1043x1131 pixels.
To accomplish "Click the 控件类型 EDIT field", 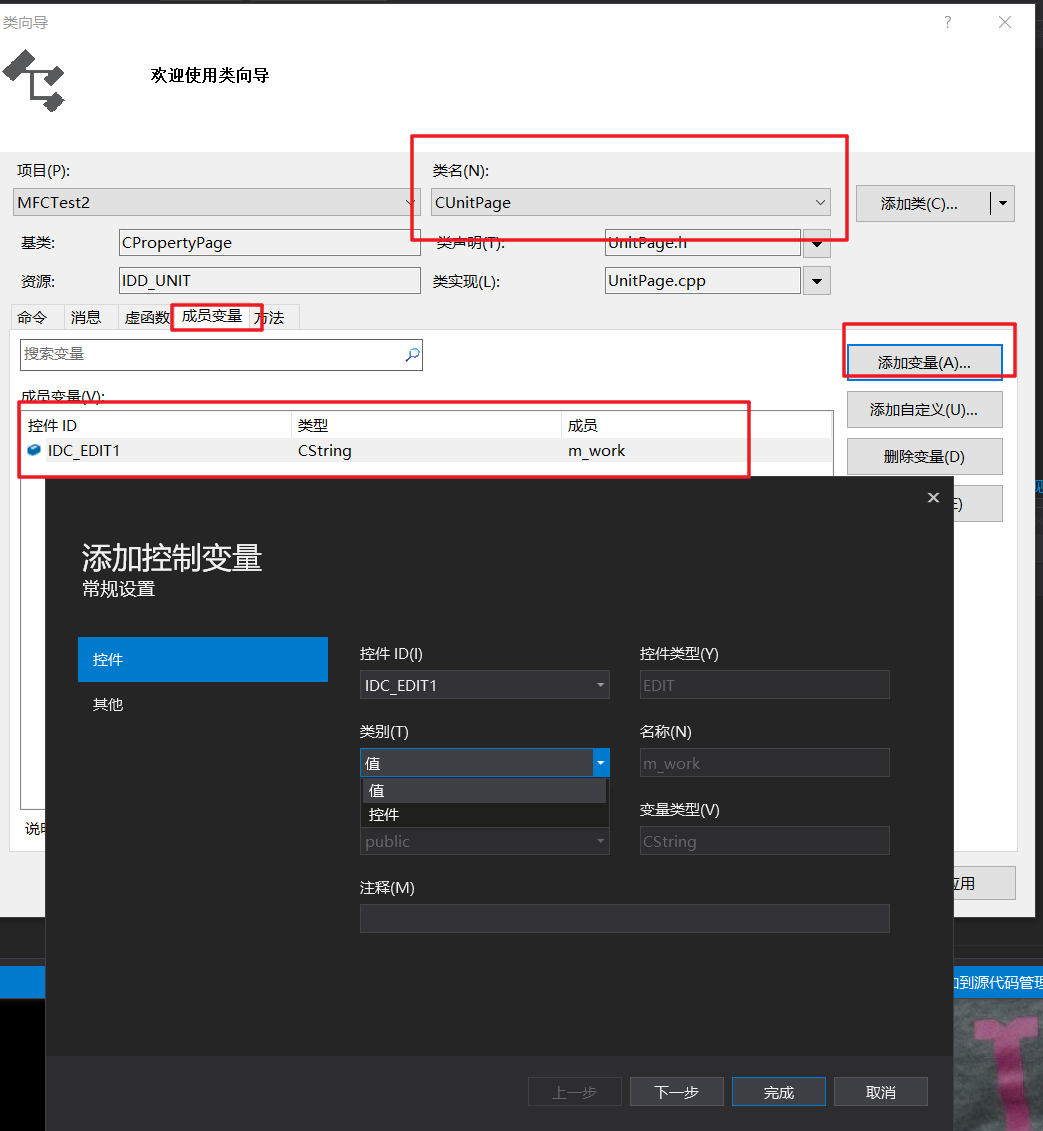I will pyautogui.click(x=765, y=685).
